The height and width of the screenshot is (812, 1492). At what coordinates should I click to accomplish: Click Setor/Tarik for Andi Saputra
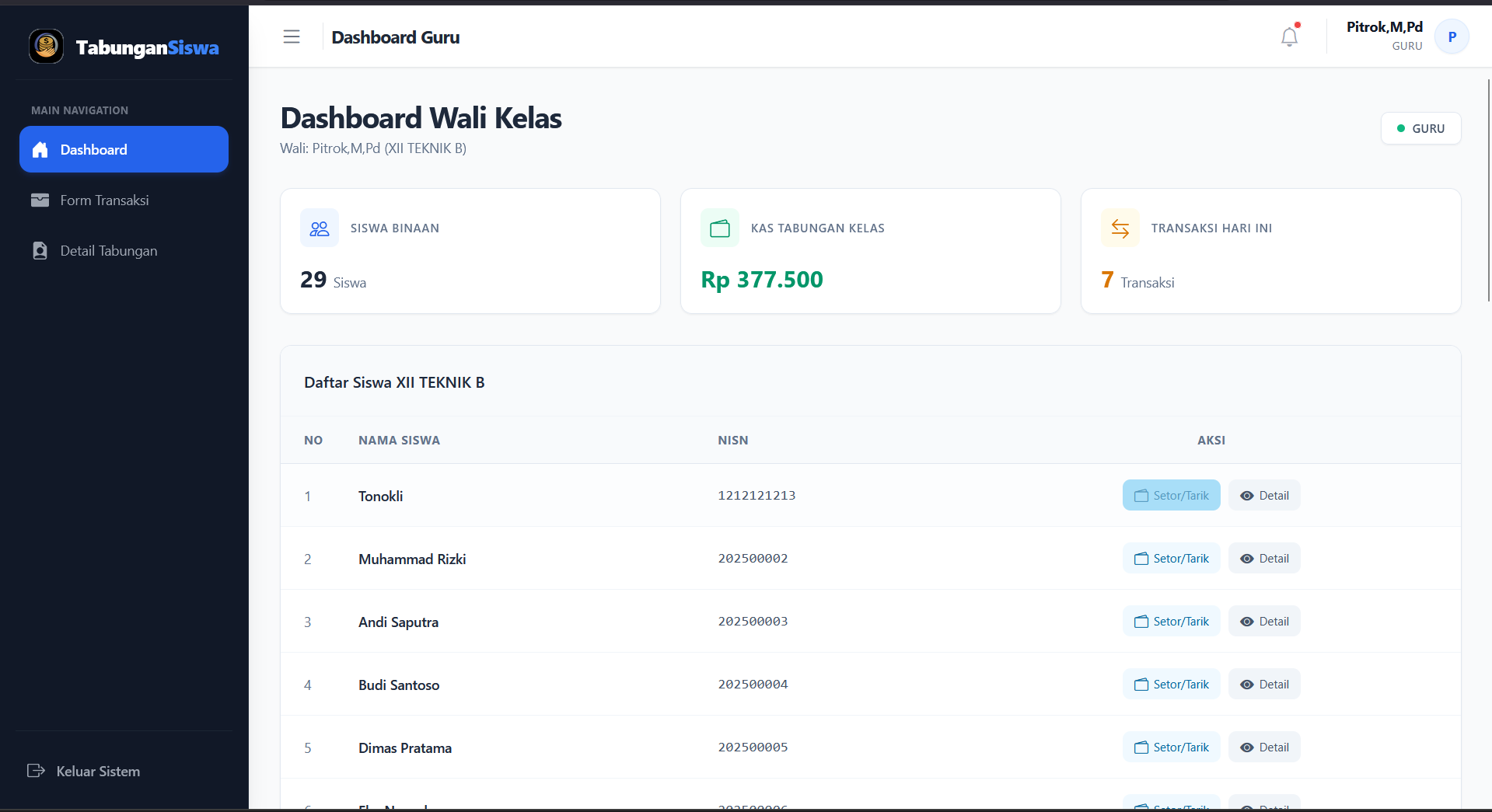pos(1171,621)
